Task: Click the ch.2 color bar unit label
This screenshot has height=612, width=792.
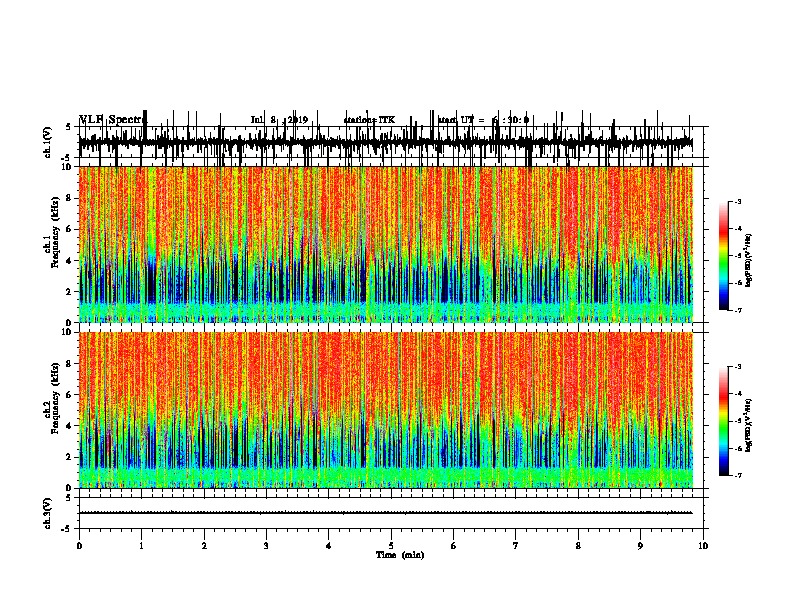Action: [749, 425]
